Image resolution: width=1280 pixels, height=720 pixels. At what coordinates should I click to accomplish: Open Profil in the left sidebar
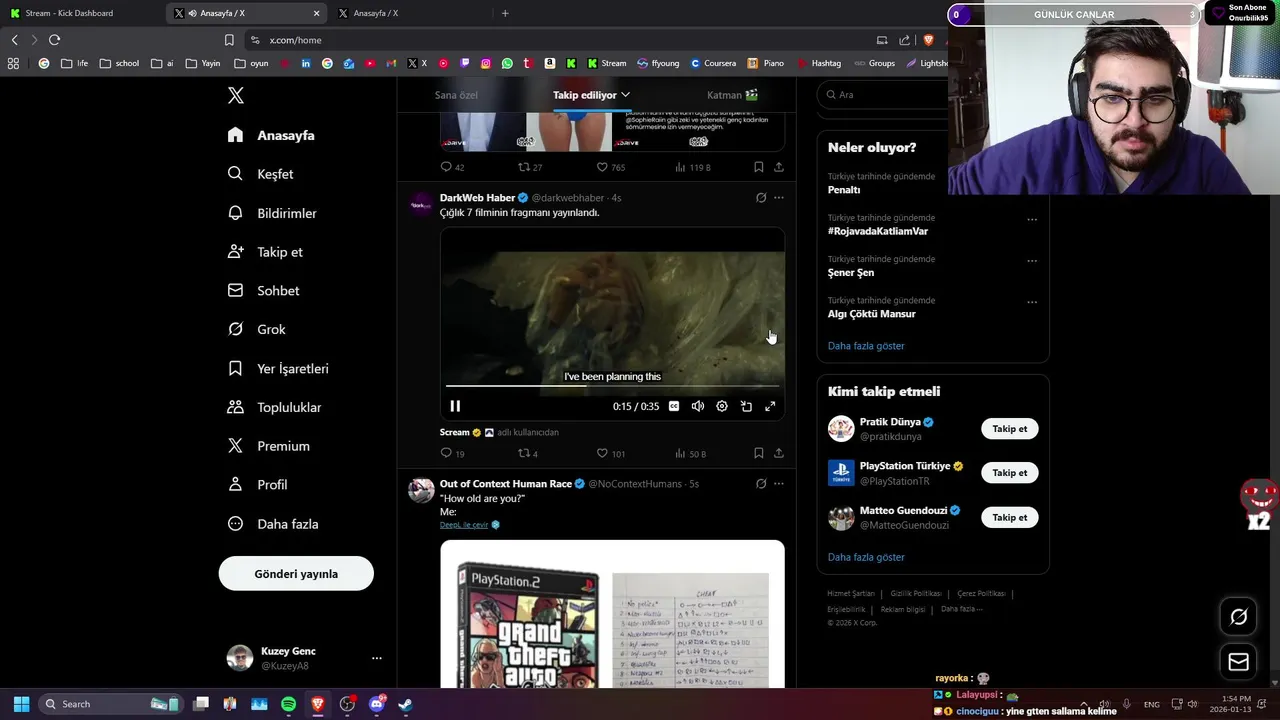[x=258, y=484]
